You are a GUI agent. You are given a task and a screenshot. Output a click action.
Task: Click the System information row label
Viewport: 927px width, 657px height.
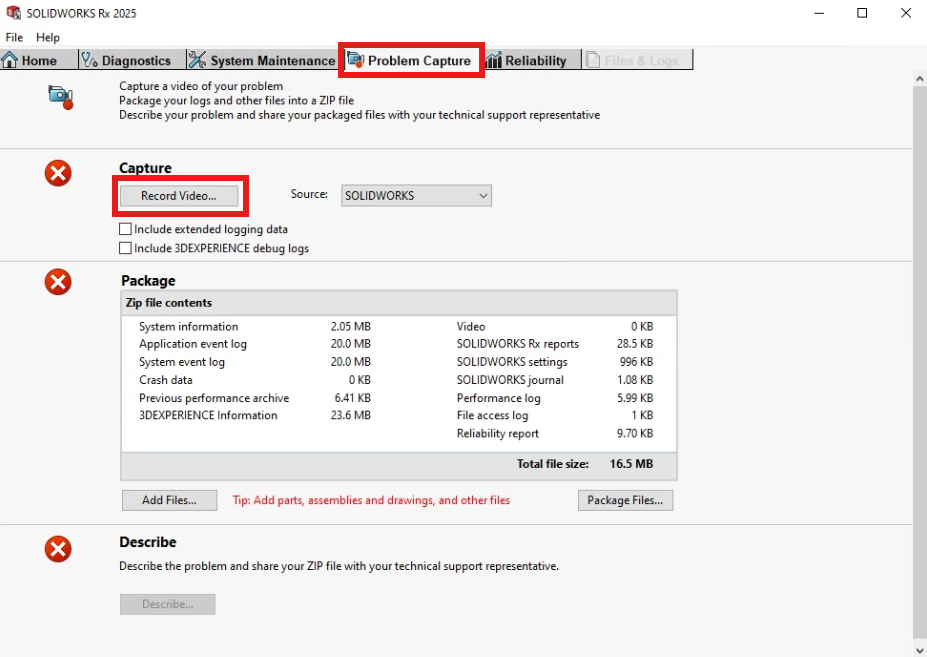[x=189, y=326]
